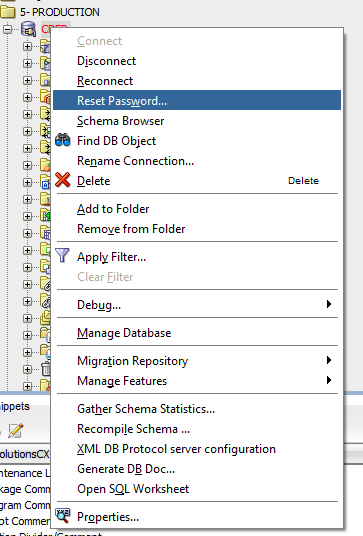
Task: Click the binoculars Find DB Object icon
Action: click(x=63, y=140)
